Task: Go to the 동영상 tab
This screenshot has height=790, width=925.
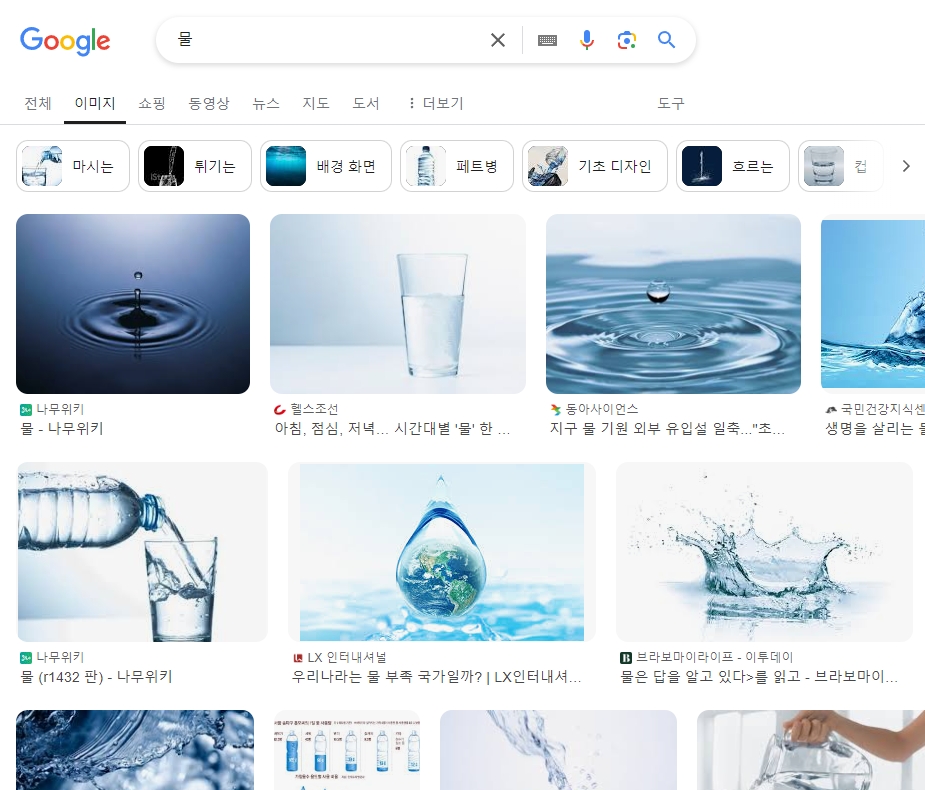Action: [x=209, y=103]
